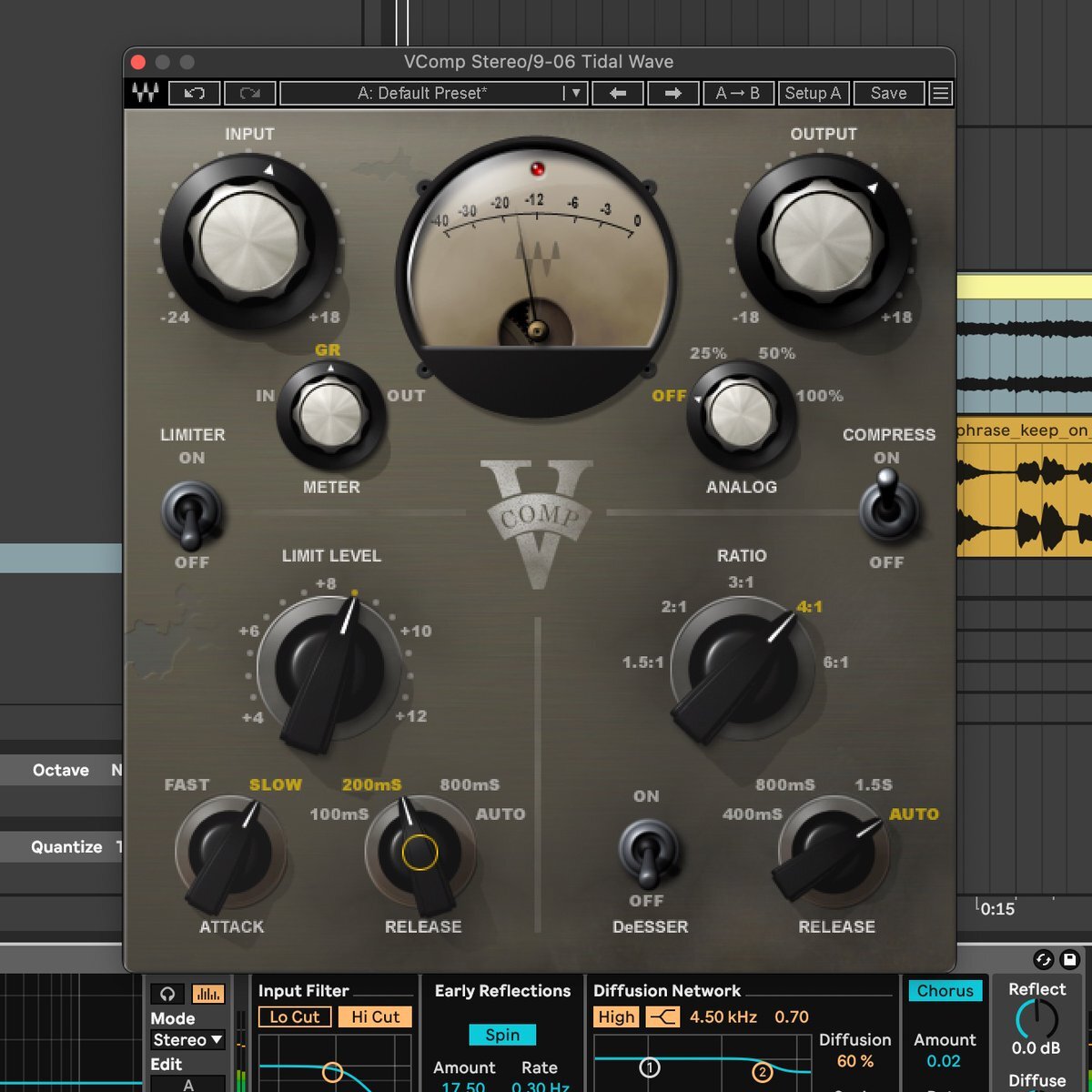Adjust the OUTPUT knob
Image resolution: width=1092 pixels, height=1092 pixels.
(823, 241)
